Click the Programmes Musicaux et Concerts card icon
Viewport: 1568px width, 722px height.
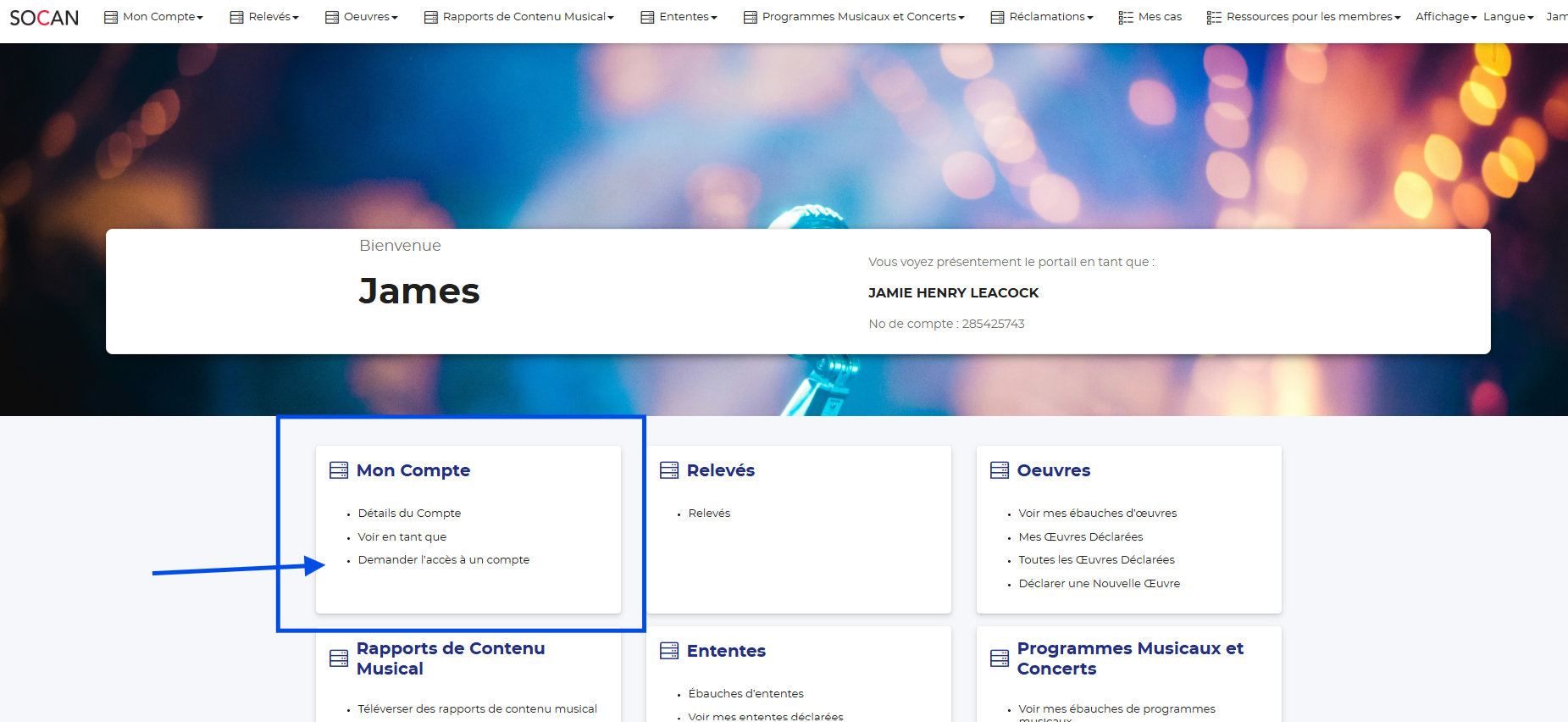[1000, 658]
